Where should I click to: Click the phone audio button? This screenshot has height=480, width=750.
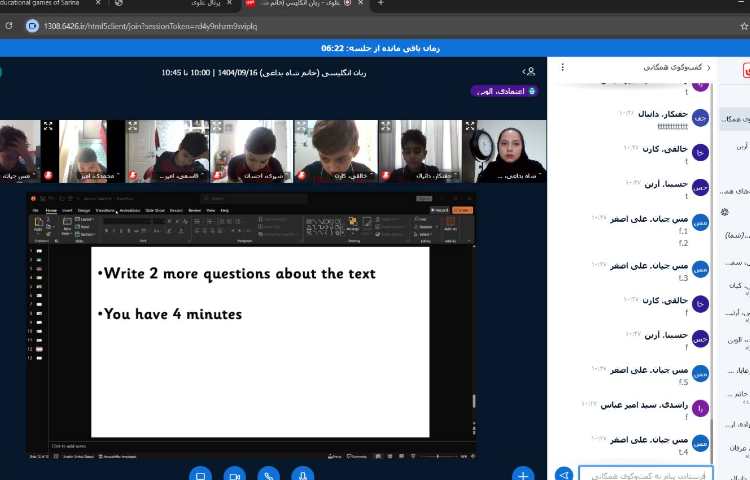coord(268,474)
